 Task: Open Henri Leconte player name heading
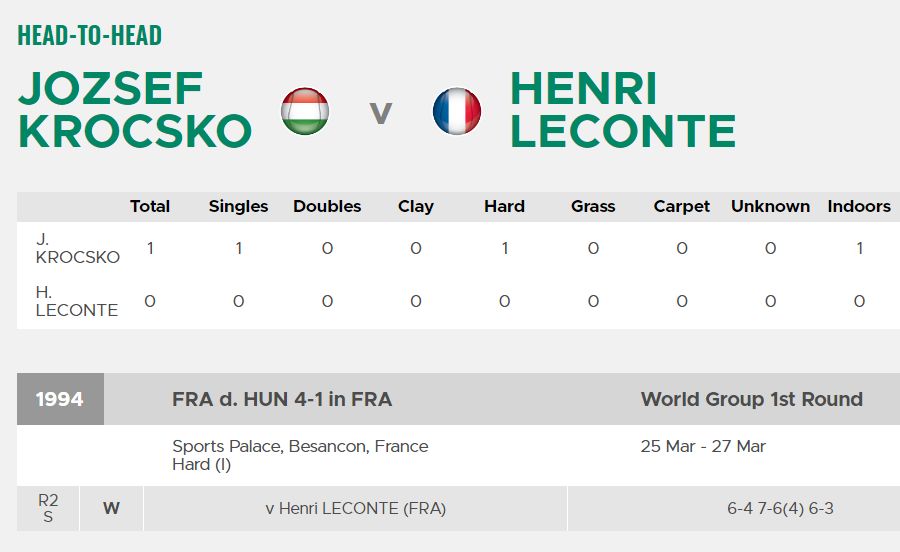pos(622,110)
